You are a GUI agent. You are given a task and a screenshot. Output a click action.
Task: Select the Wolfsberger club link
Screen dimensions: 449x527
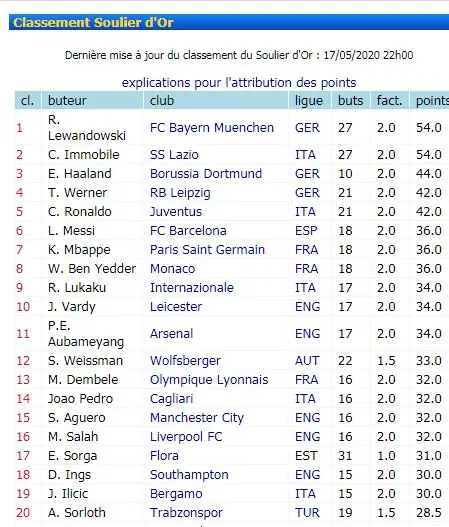185,361
